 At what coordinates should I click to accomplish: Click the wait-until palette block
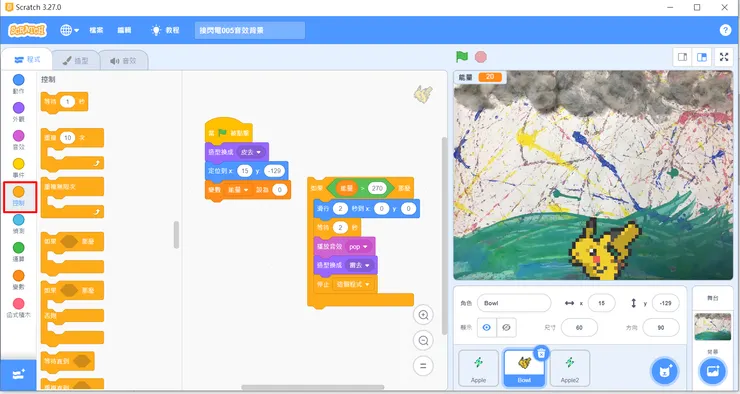(x=67, y=361)
